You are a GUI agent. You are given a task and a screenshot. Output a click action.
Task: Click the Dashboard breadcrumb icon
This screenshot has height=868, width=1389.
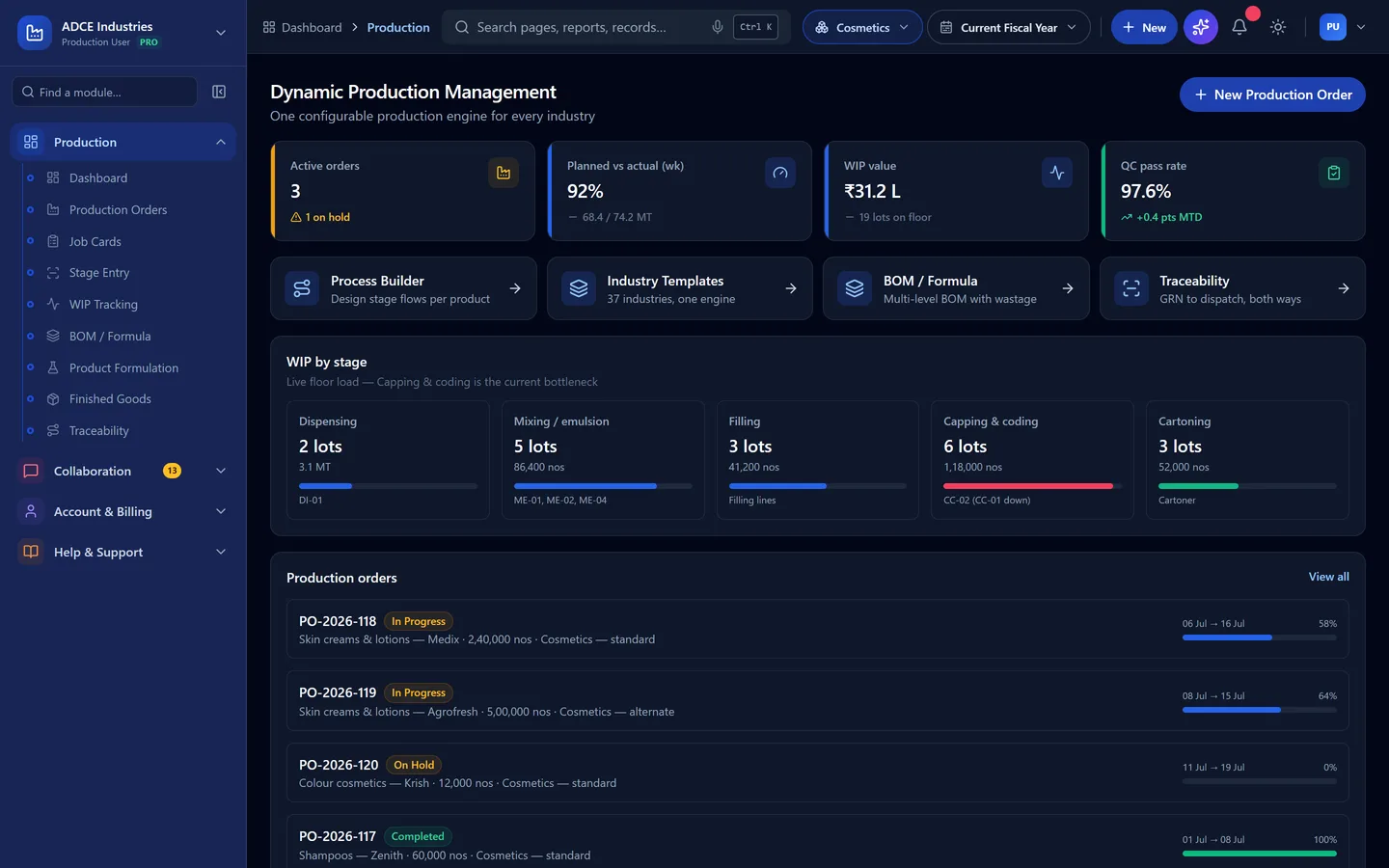point(269,27)
